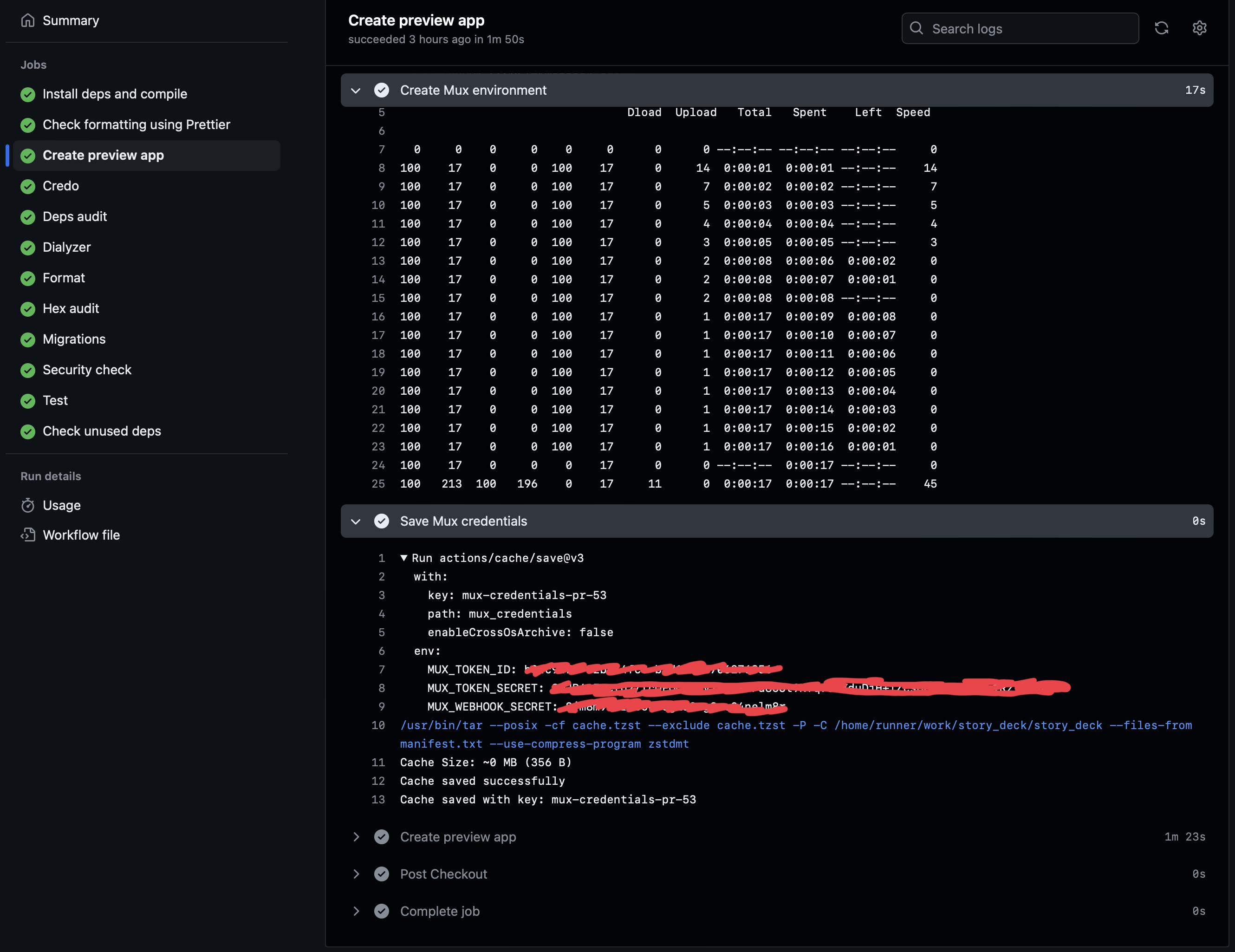This screenshot has width=1235, height=952.
Task: Toggle the Run actions/cache/save@v3 disclosure triangle
Action: point(404,558)
